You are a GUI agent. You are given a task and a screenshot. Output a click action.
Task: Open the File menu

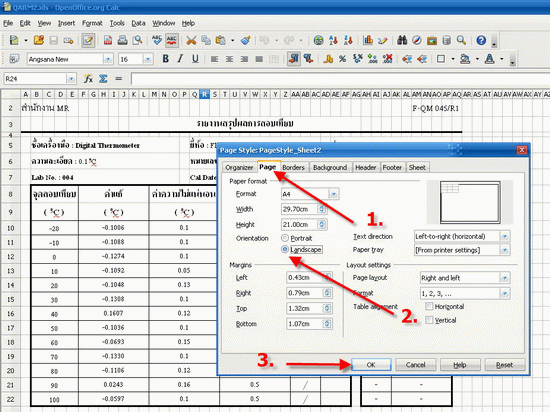pyautogui.click(x=8, y=23)
